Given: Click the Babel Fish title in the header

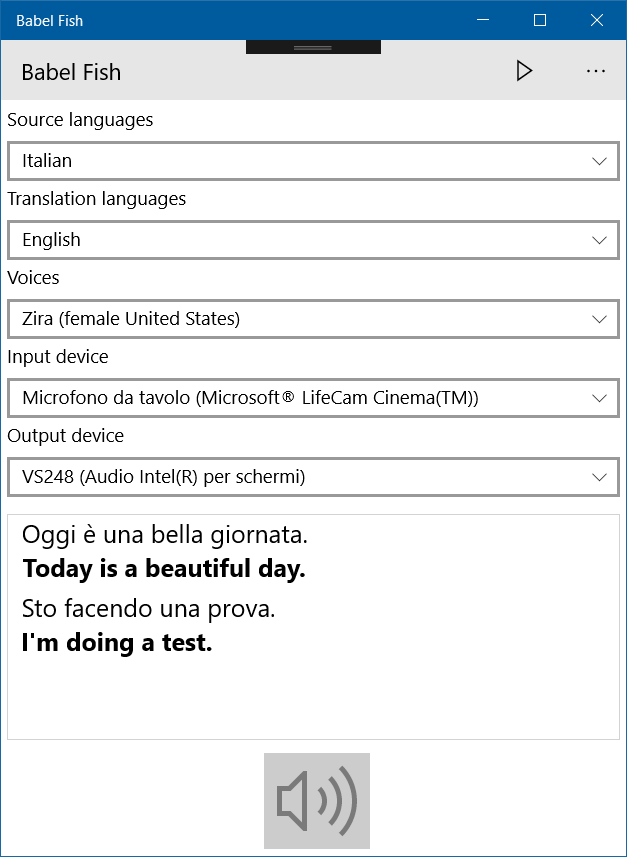Looking at the screenshot, I should [70, 71].
